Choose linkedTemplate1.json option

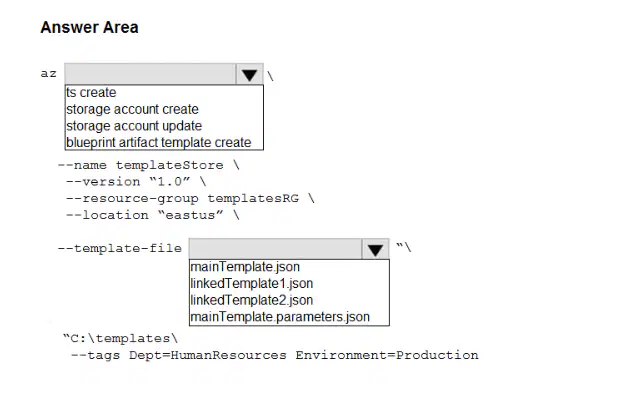tap(251, 283)
